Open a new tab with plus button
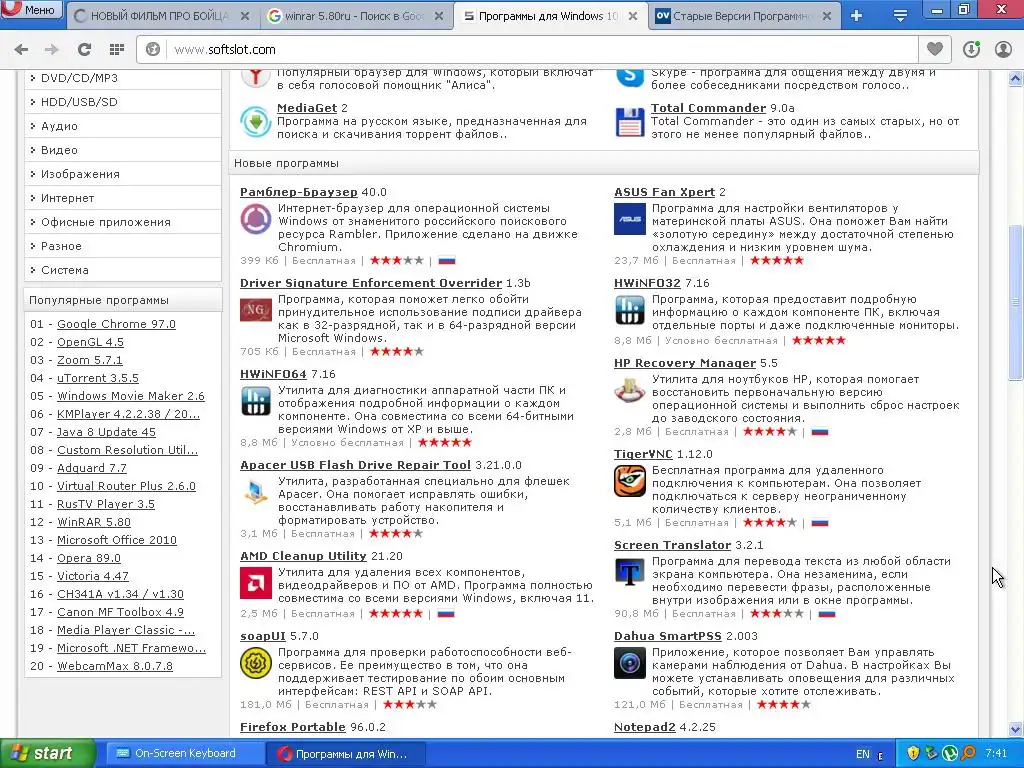Viewport: 1024px width, 768px height. pyautogui.click(x=856, y=16)
